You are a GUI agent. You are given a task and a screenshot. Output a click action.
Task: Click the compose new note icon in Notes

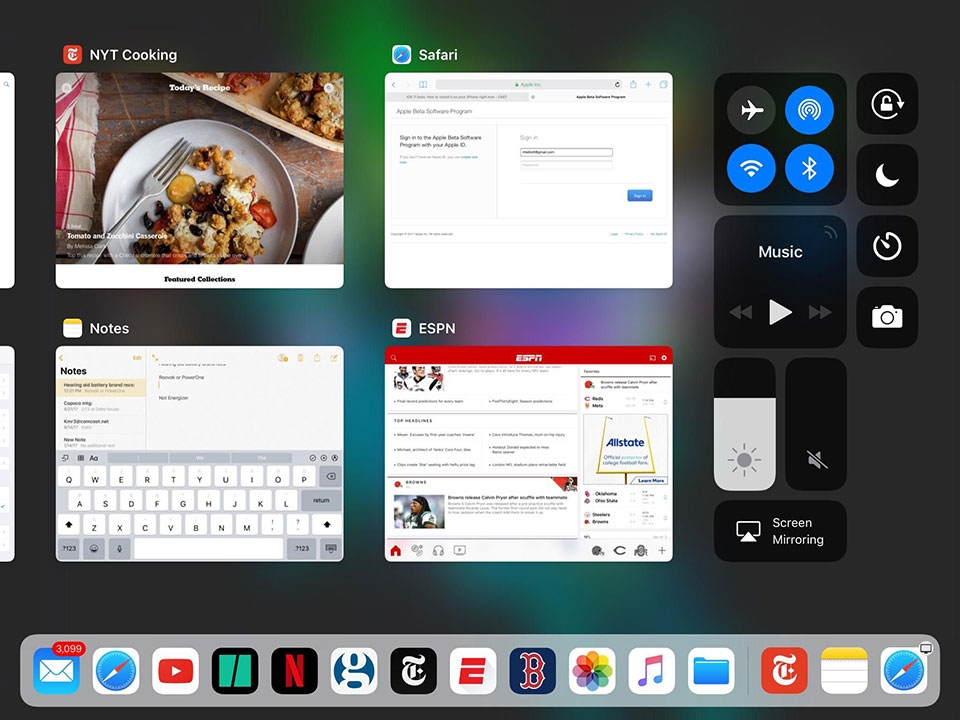pyautogui.click(x=334, y=358)
